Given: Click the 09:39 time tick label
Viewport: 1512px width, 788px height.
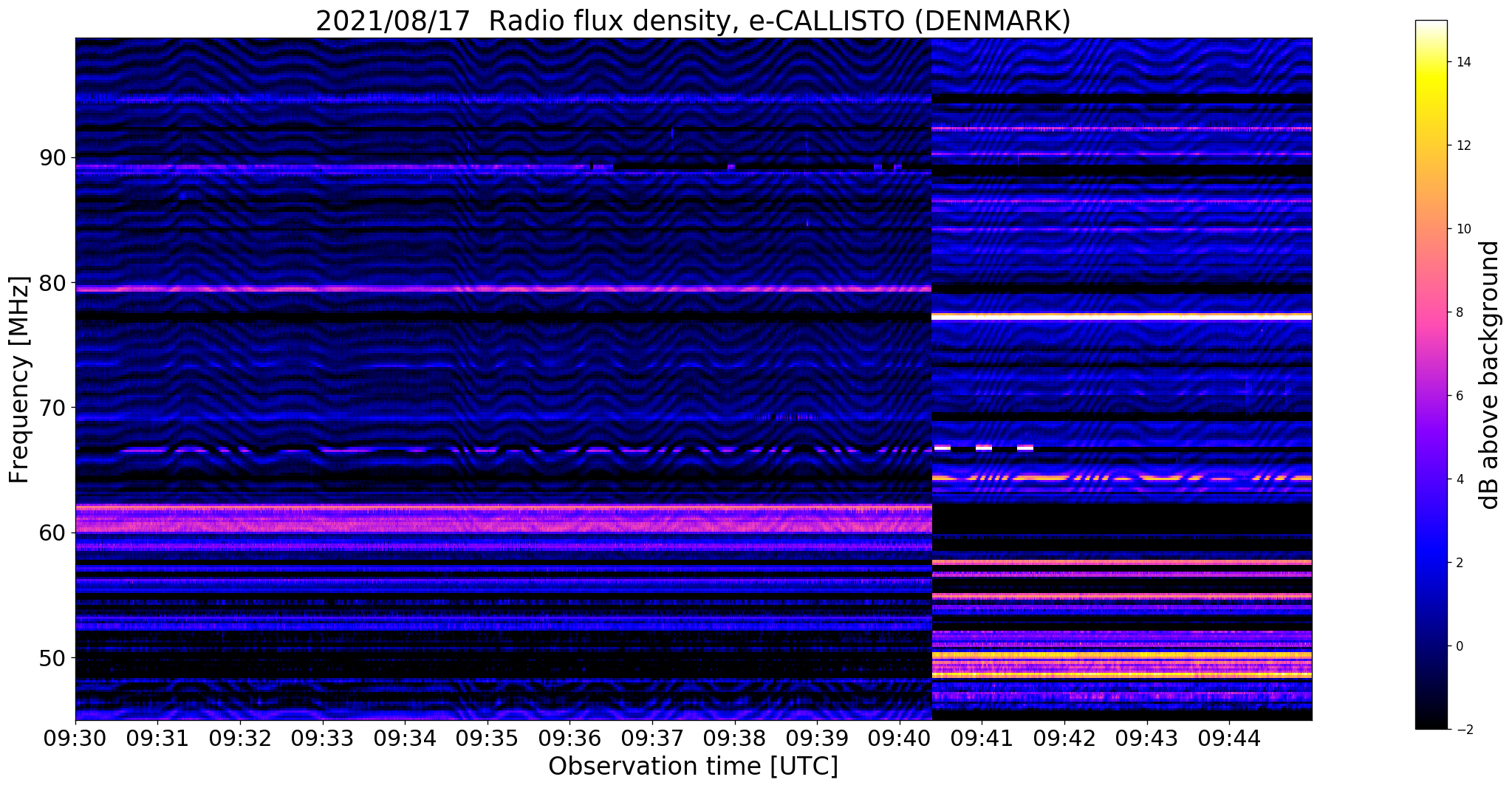Looking at the screenshot, I should 817,739.
